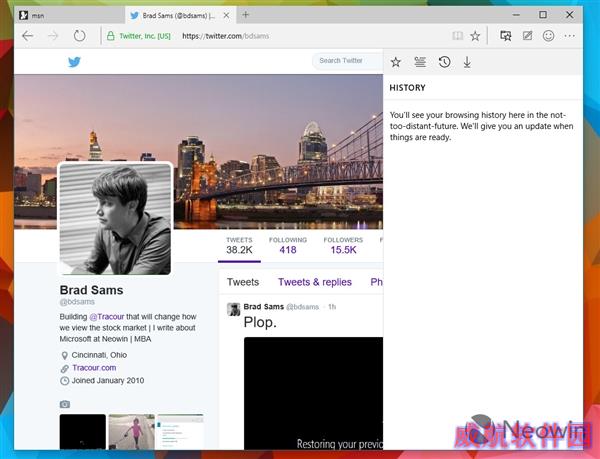Click the @Tracour mention in bio
Viewport: 600px width, 459px height.
tap(107, 317)
